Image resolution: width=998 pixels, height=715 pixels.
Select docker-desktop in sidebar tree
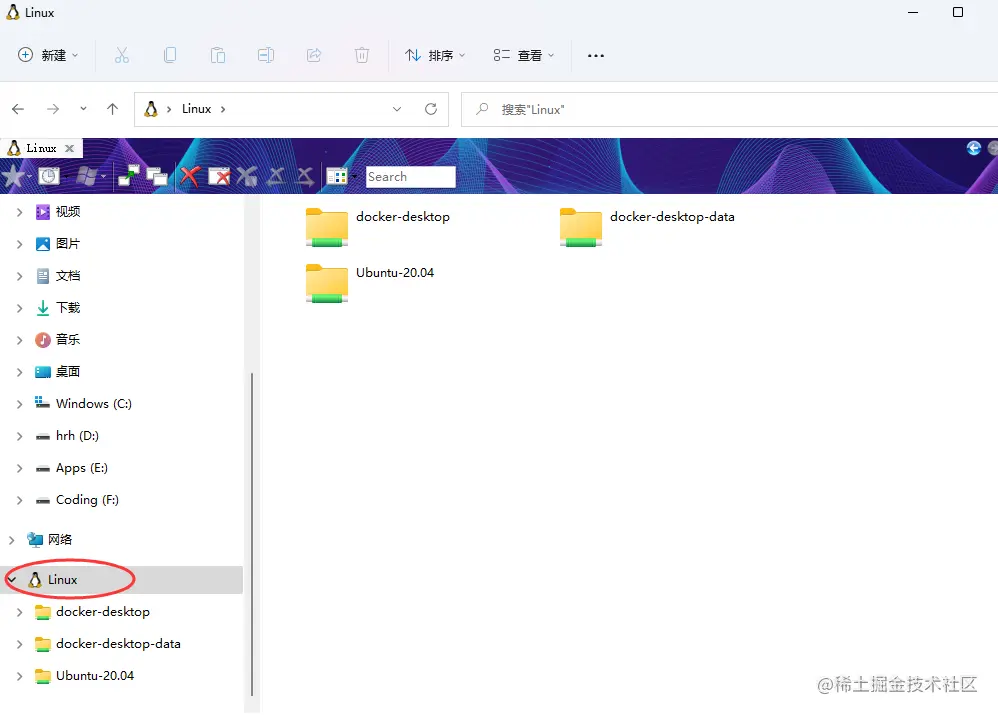tap(102, 612)
